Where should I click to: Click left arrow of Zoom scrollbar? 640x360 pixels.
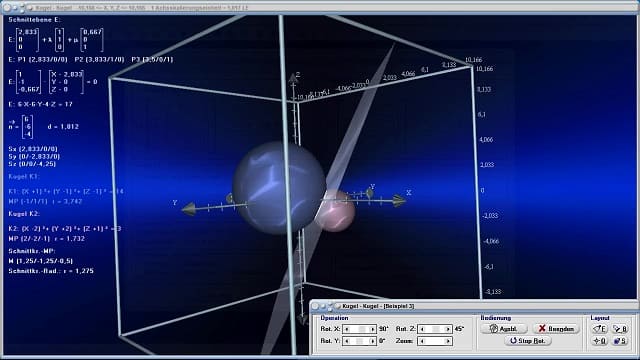[x=422, y=341]
